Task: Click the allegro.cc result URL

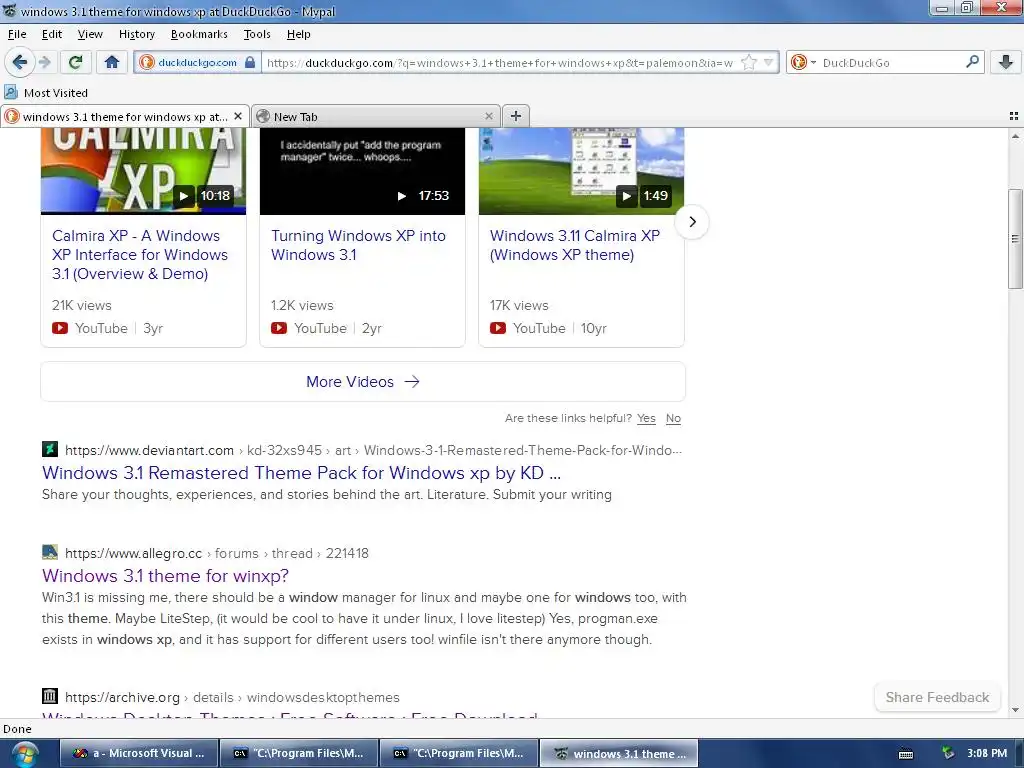Action: click(x=216, y=553)
